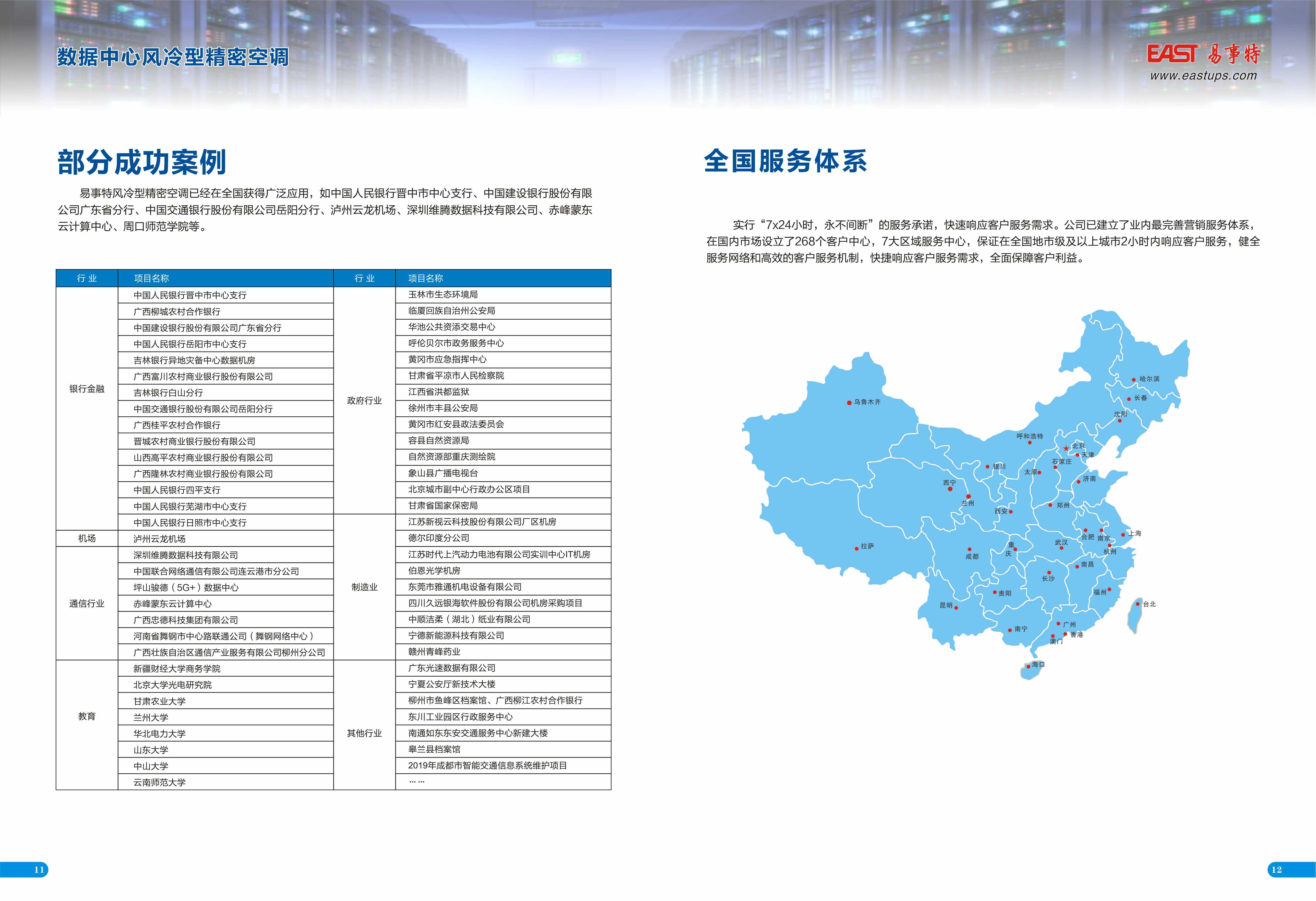Click the 通信行业 industry cell
The height and width of the screenshot is (901, 1316).
[x=87, y=604]
